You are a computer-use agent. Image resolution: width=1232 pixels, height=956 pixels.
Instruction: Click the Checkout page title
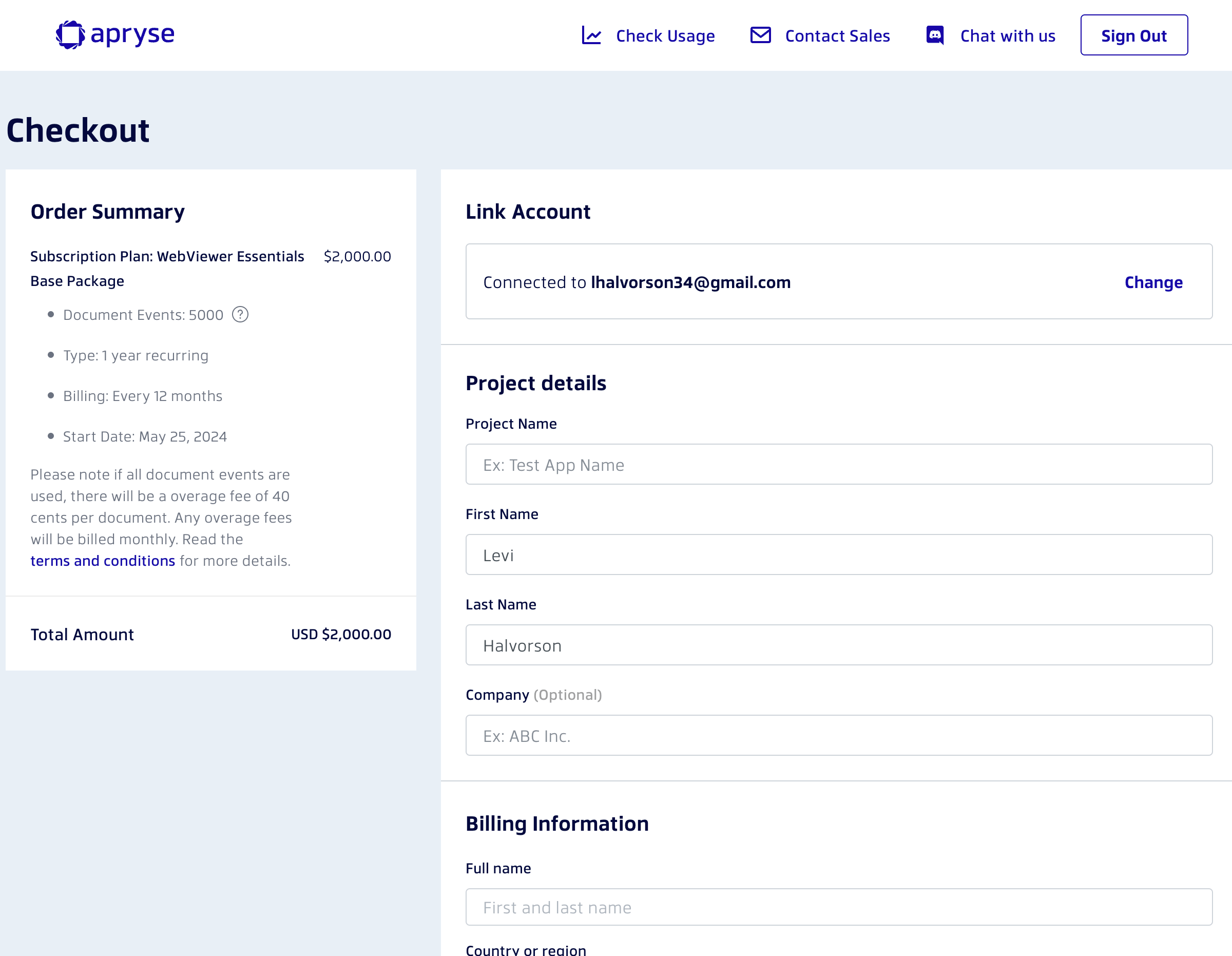(x=78, y=130)
